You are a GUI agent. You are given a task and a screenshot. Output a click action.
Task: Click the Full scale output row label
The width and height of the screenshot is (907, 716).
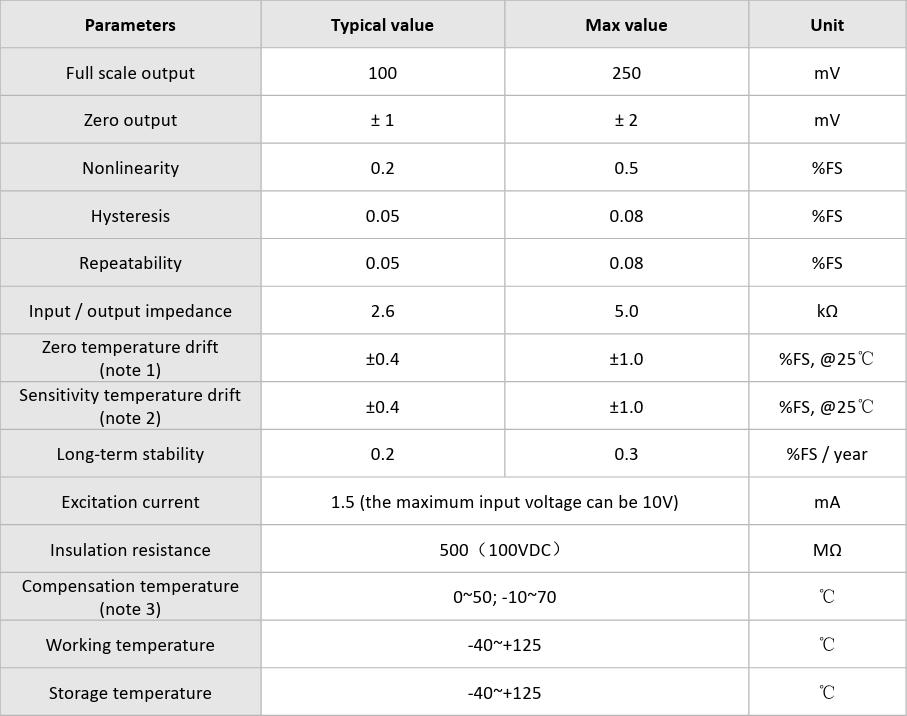click(x=130, y=73)
